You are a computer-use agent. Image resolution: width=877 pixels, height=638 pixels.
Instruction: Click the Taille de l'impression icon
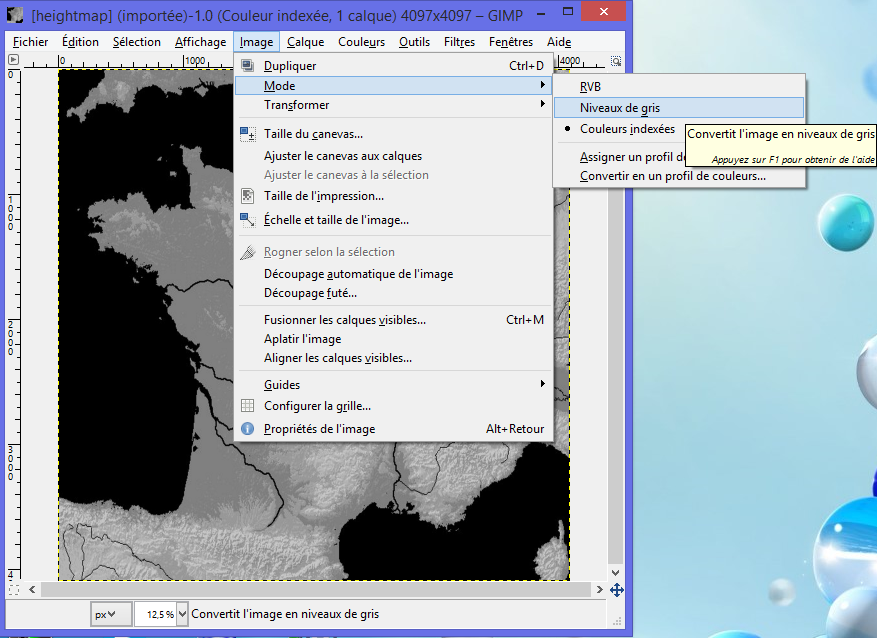(x=247, y=196)
